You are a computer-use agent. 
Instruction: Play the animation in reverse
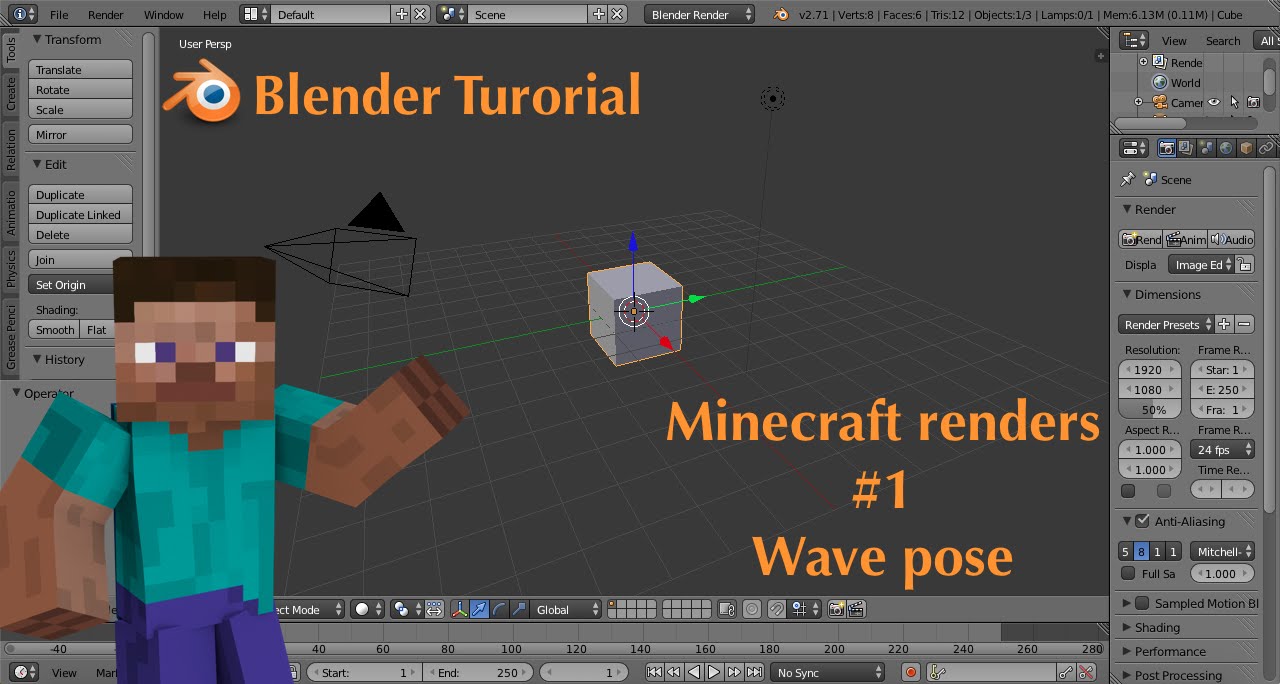(x=695, y=673)
